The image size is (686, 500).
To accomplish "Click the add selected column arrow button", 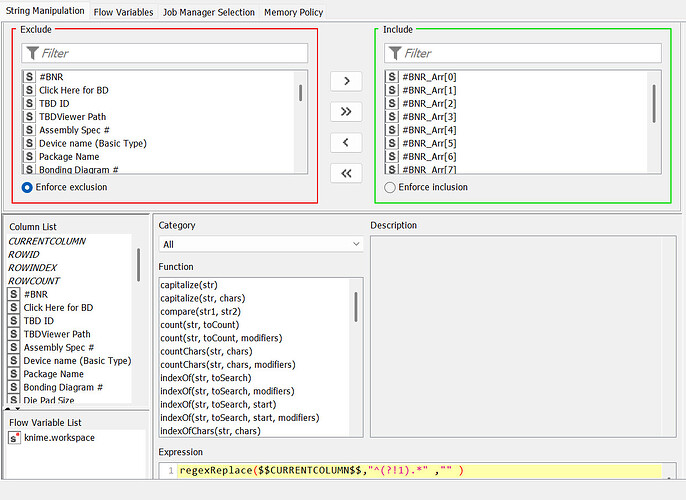I will (345, 81).
